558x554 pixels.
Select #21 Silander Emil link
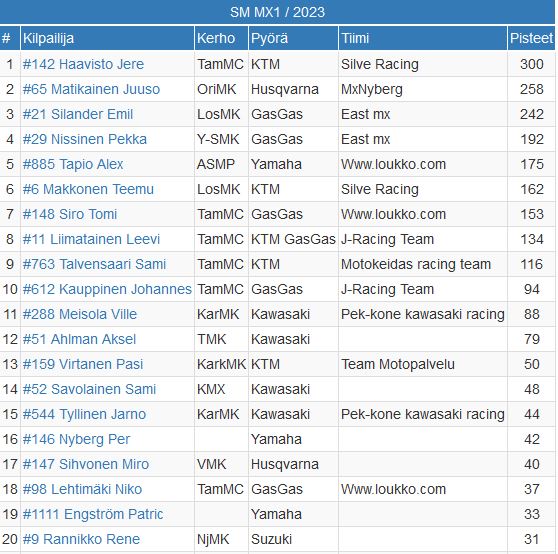tap(78, 114)
